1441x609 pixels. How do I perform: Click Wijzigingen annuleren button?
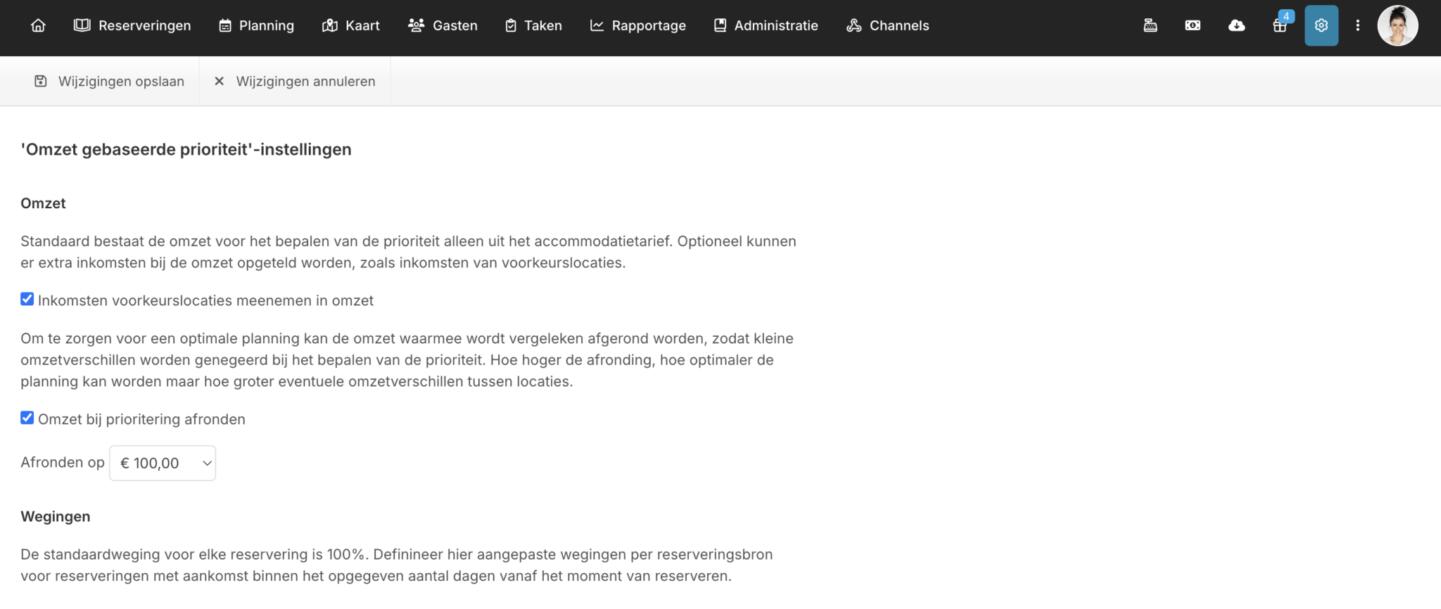[x=295, y=81]
